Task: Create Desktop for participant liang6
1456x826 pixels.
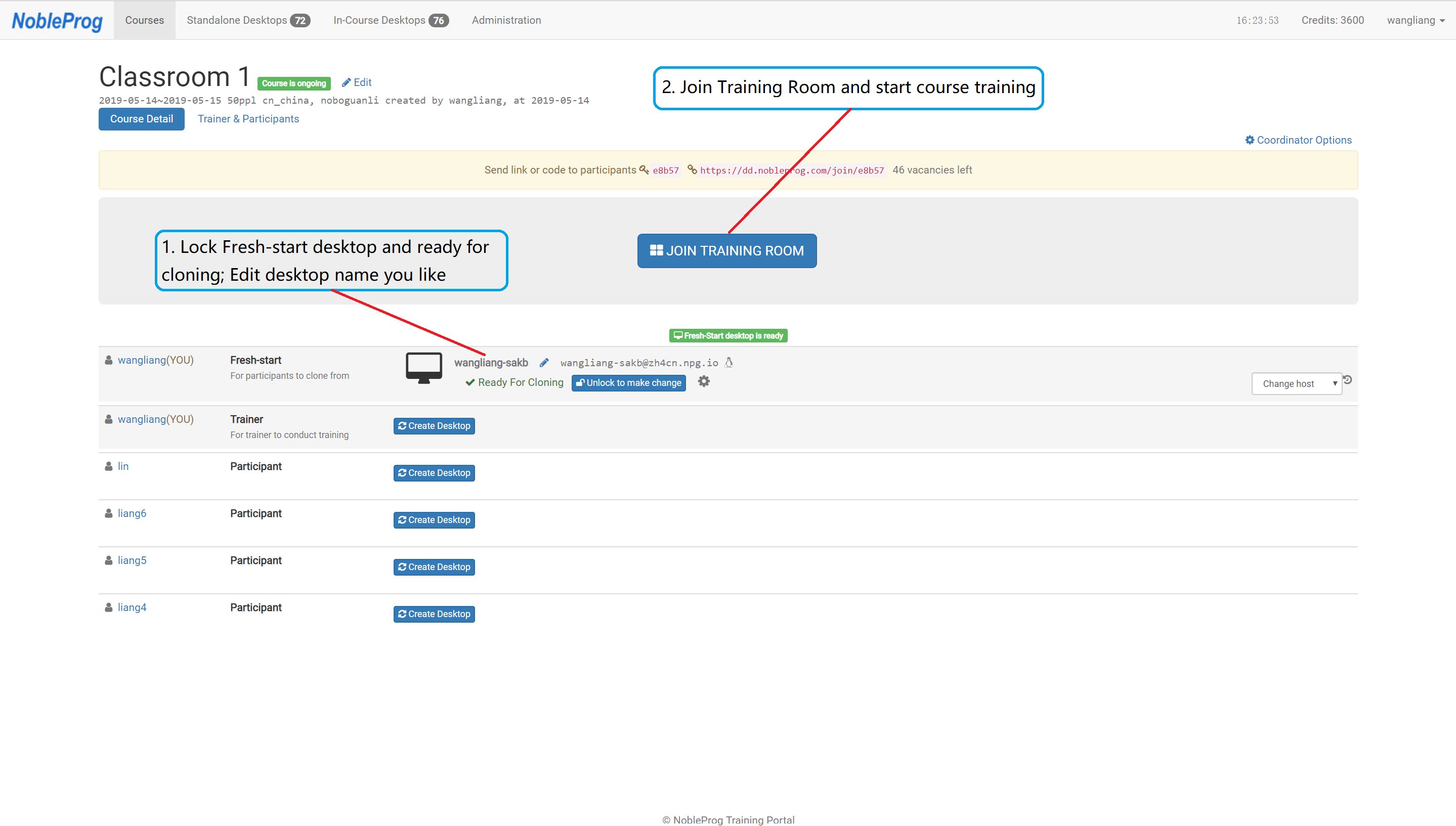Action: click(434, 519)
